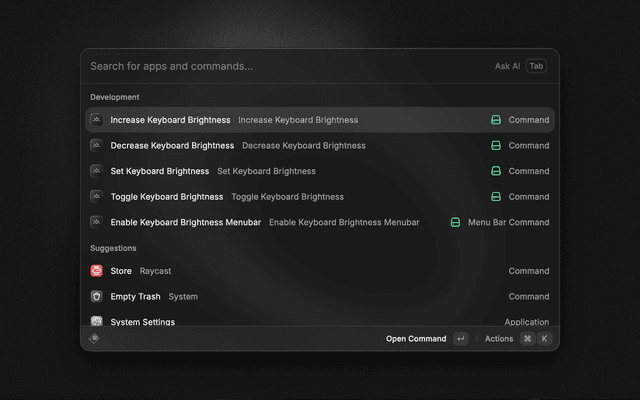
Task: Select Increase Keyboard Brightness command row
Action: 320,120
